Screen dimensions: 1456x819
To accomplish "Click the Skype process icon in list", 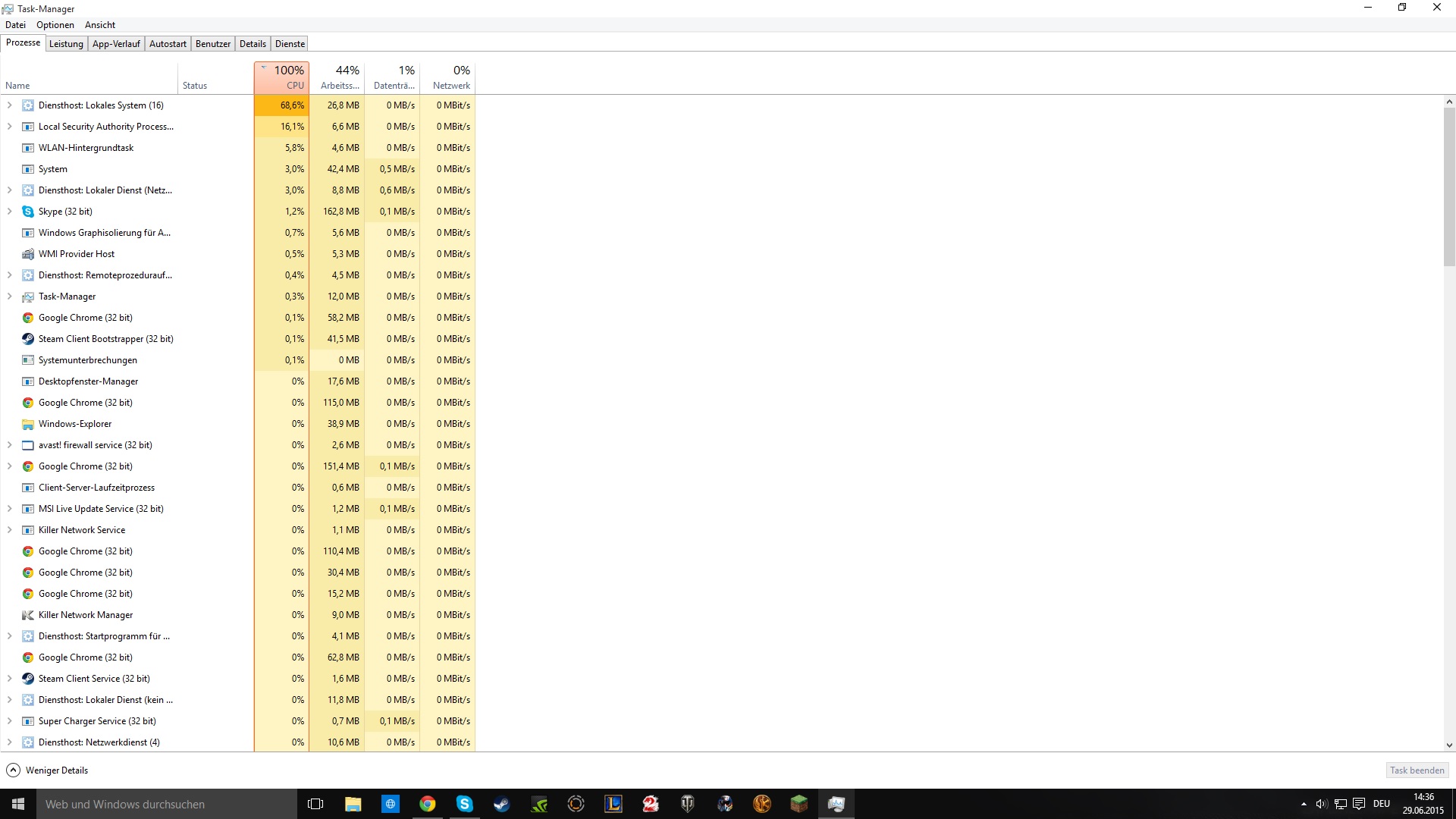I will [28, 212].
